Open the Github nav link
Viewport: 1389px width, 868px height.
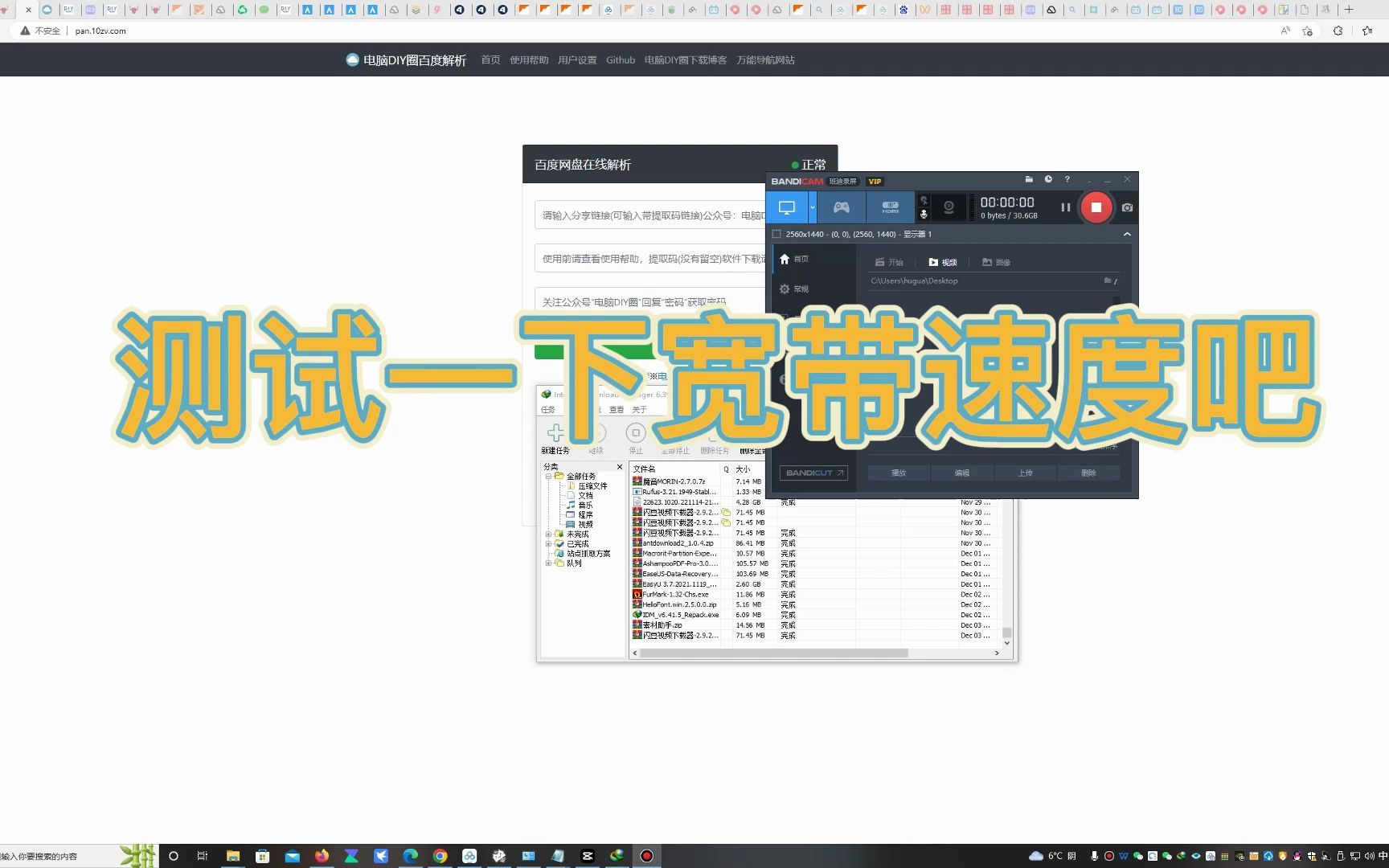[621, 60]
